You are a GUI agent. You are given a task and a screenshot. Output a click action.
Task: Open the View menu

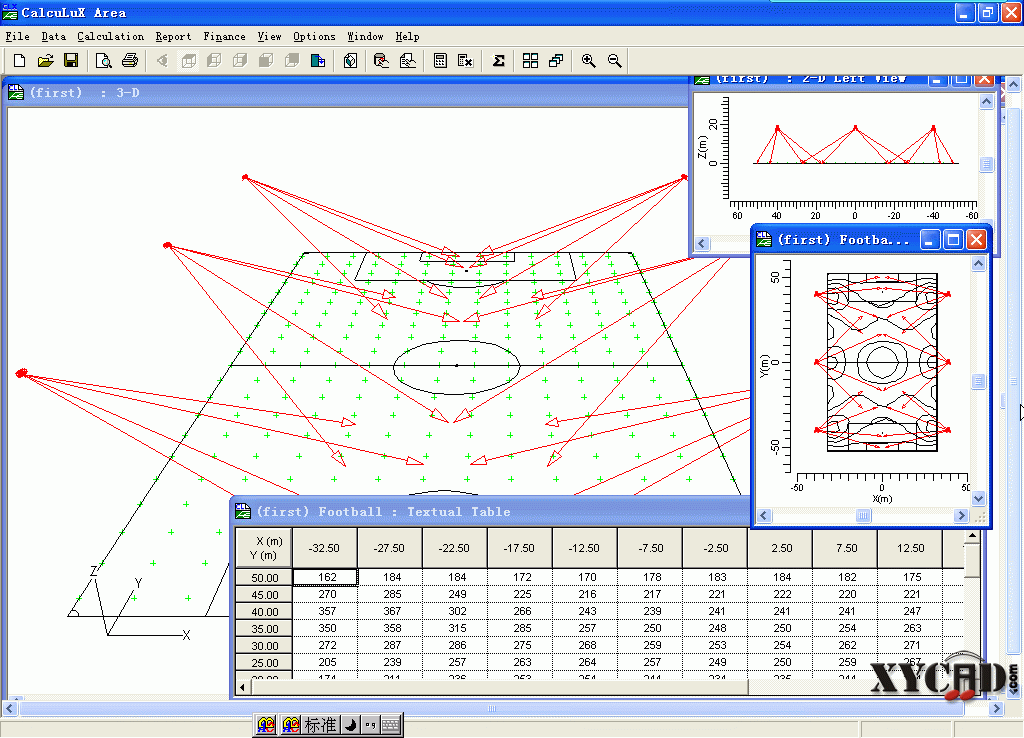point(269,37)
